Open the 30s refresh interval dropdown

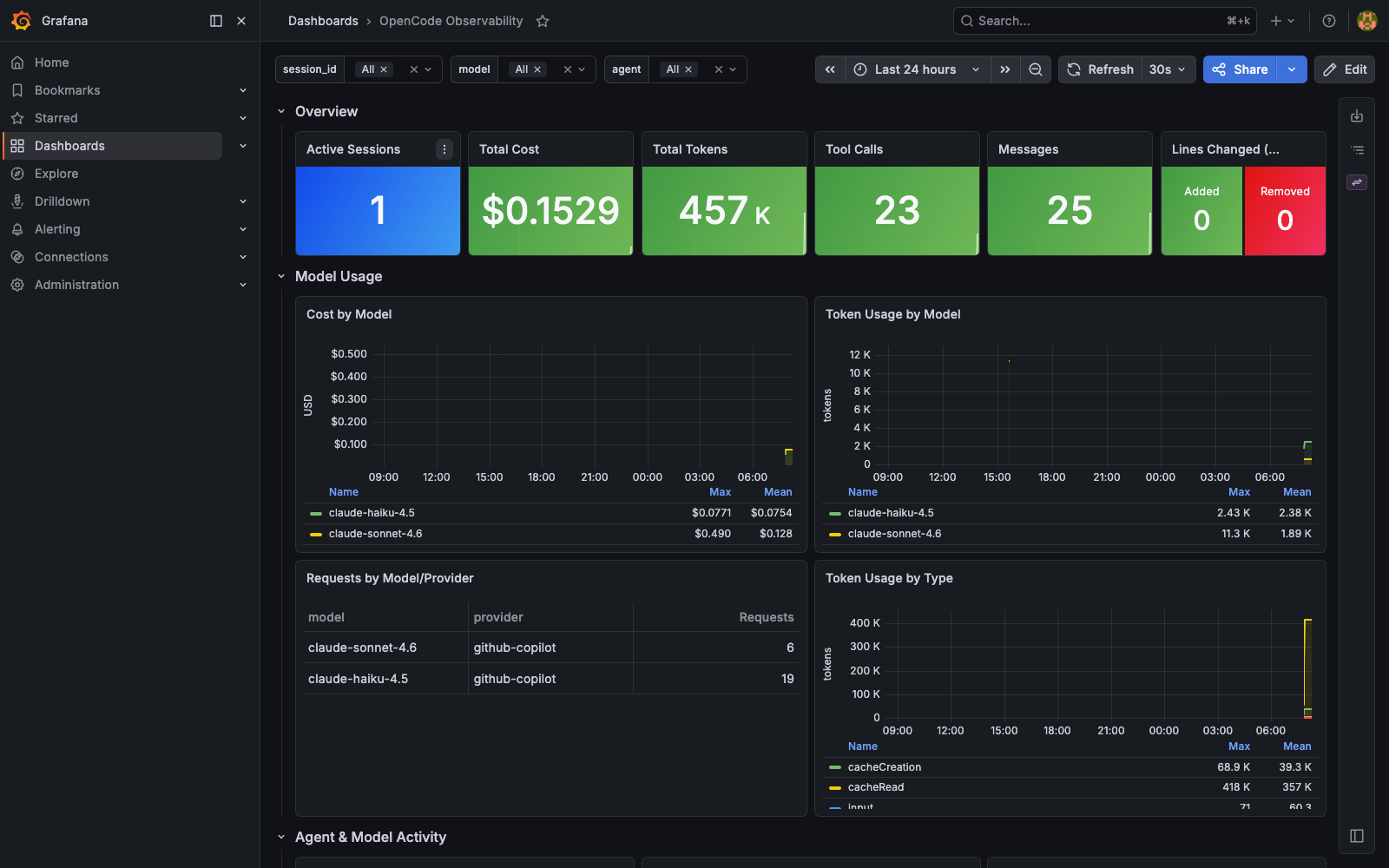pos(1168,69)
